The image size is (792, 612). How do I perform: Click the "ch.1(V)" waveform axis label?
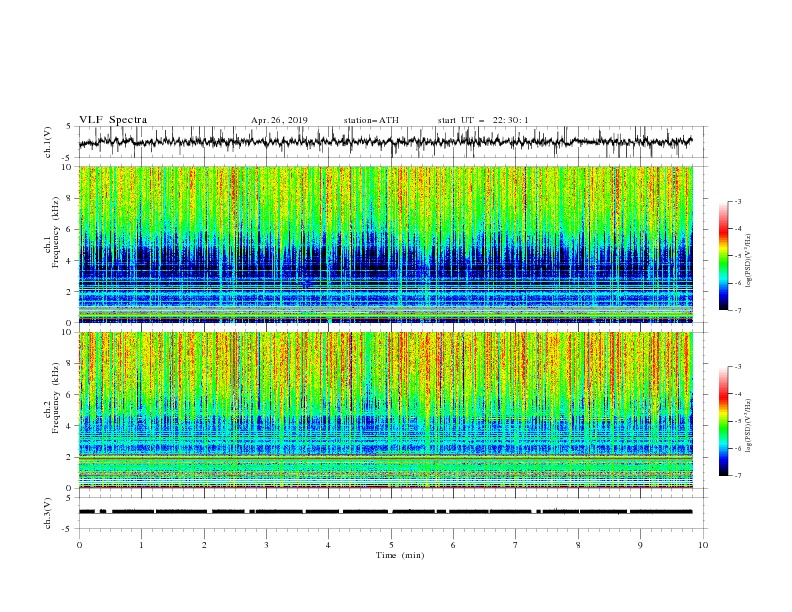pos(48,142)
